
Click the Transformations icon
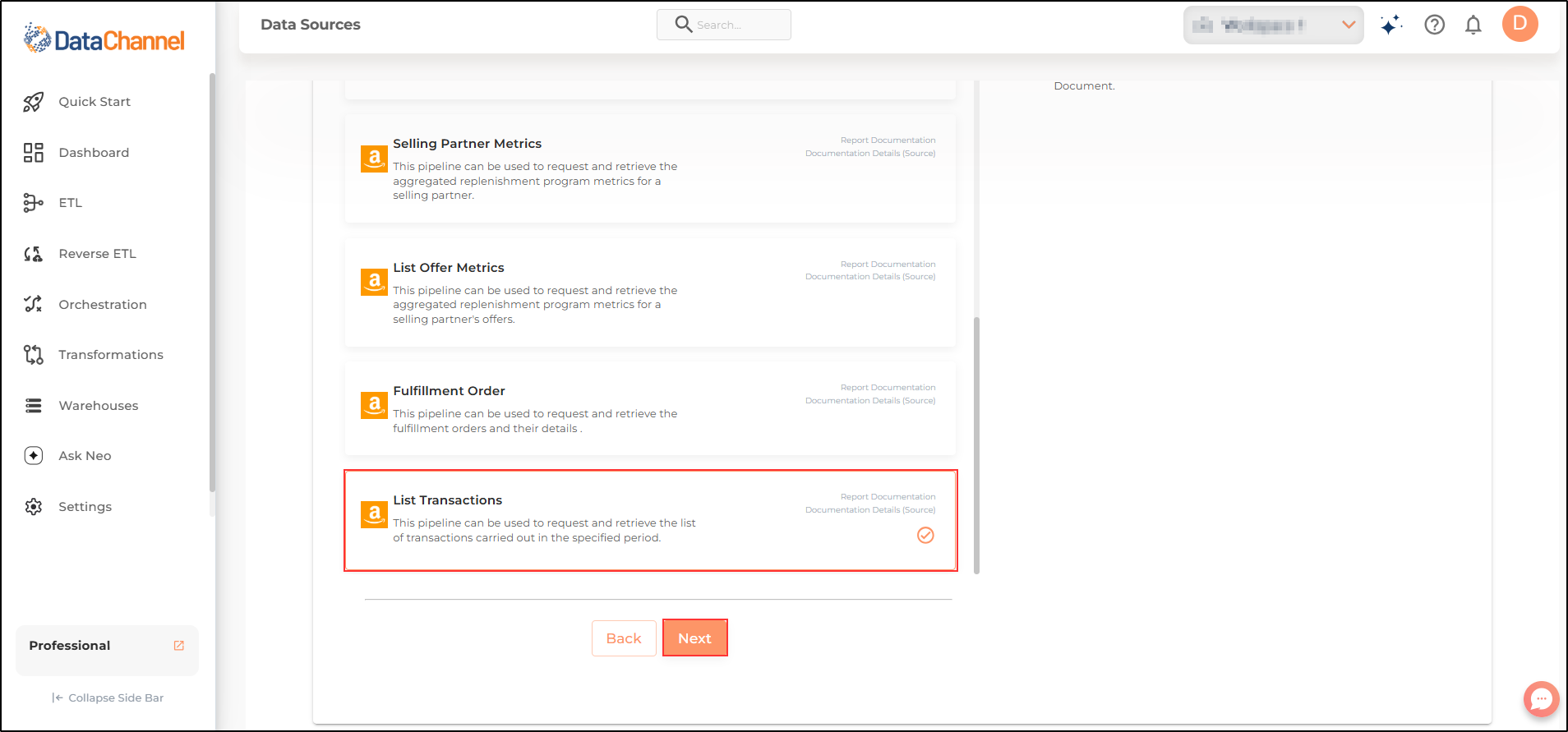[x=33, y=355]
